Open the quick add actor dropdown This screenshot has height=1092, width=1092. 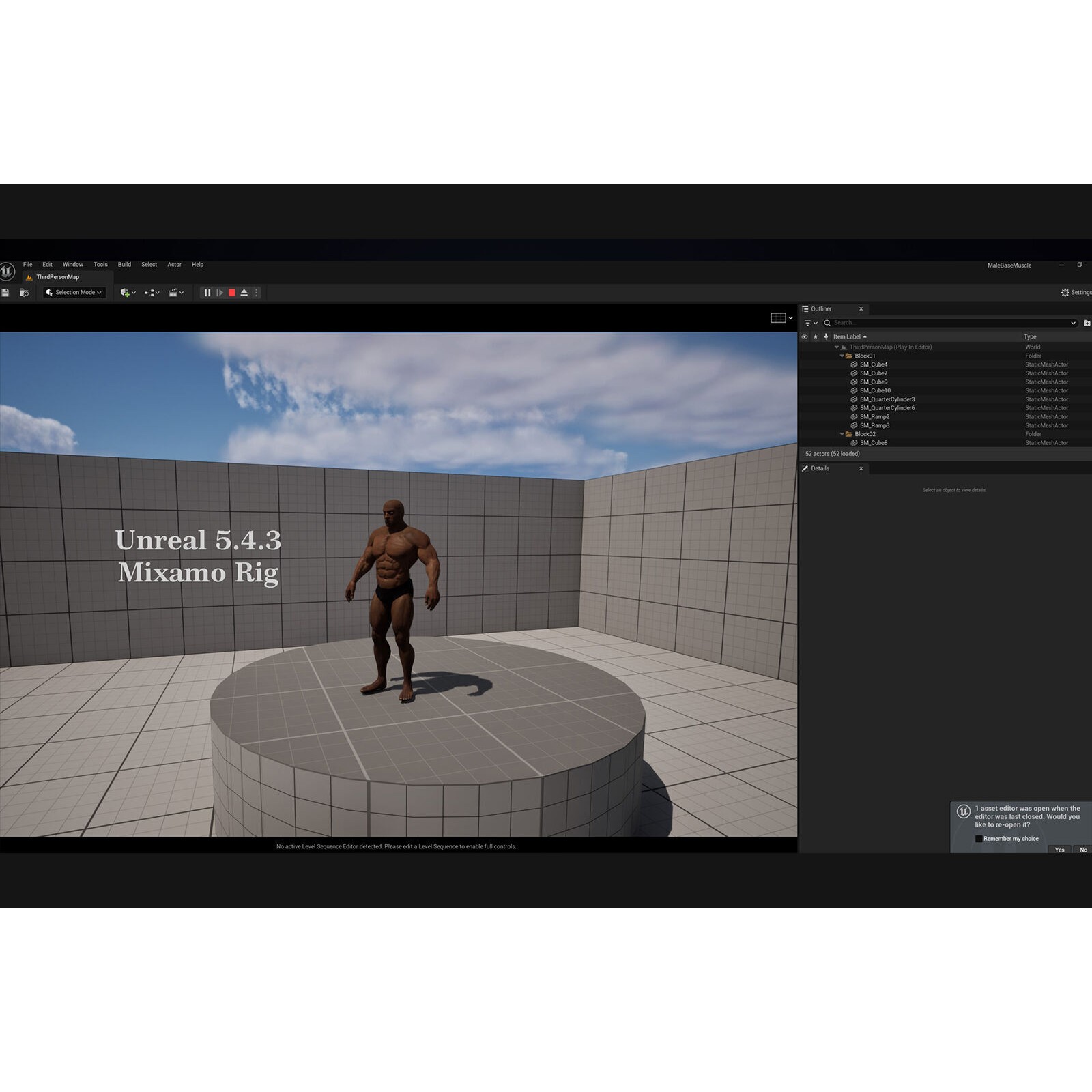[128, 293]
